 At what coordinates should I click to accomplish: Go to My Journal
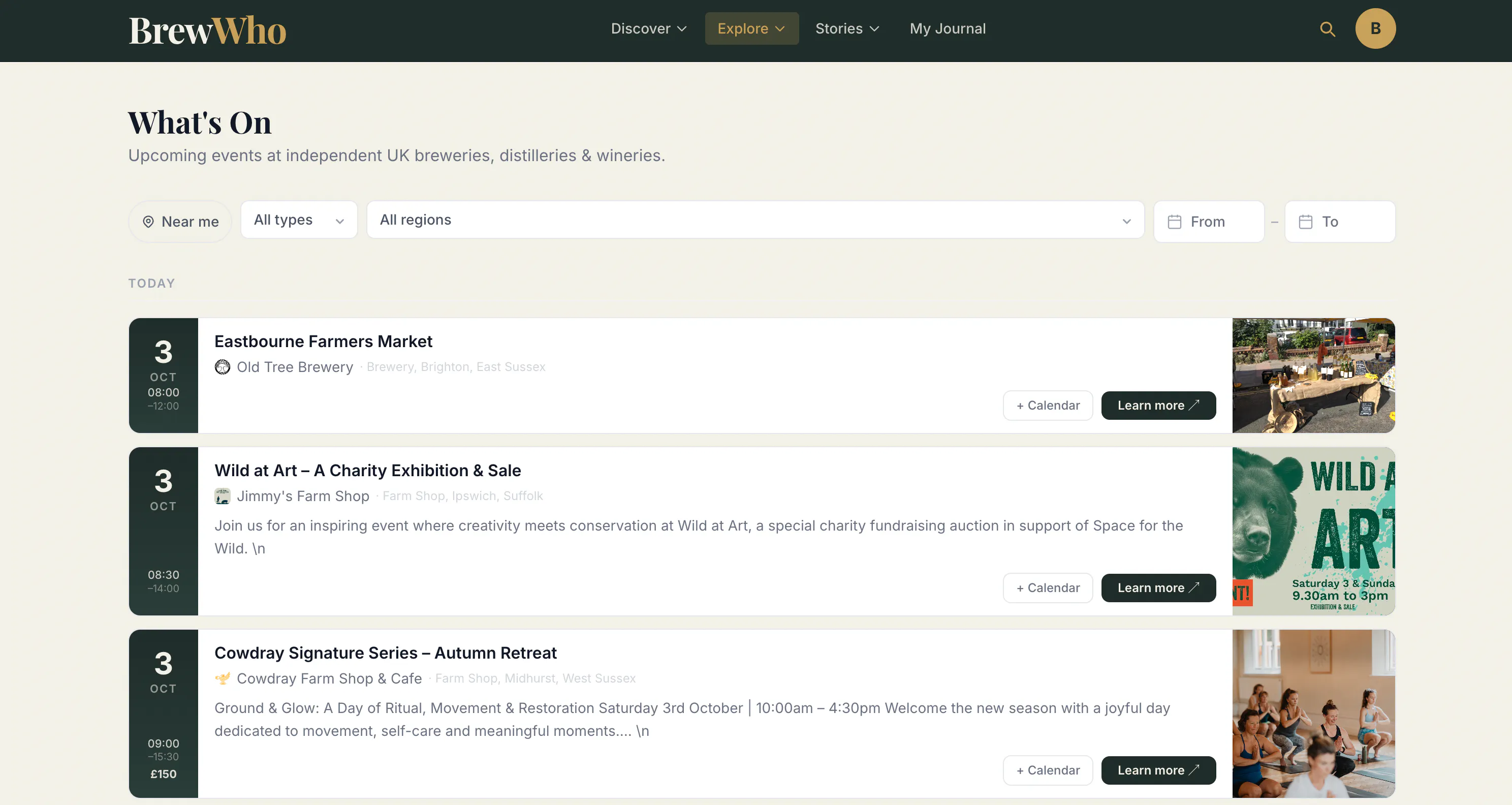click(x=948, y=29)
